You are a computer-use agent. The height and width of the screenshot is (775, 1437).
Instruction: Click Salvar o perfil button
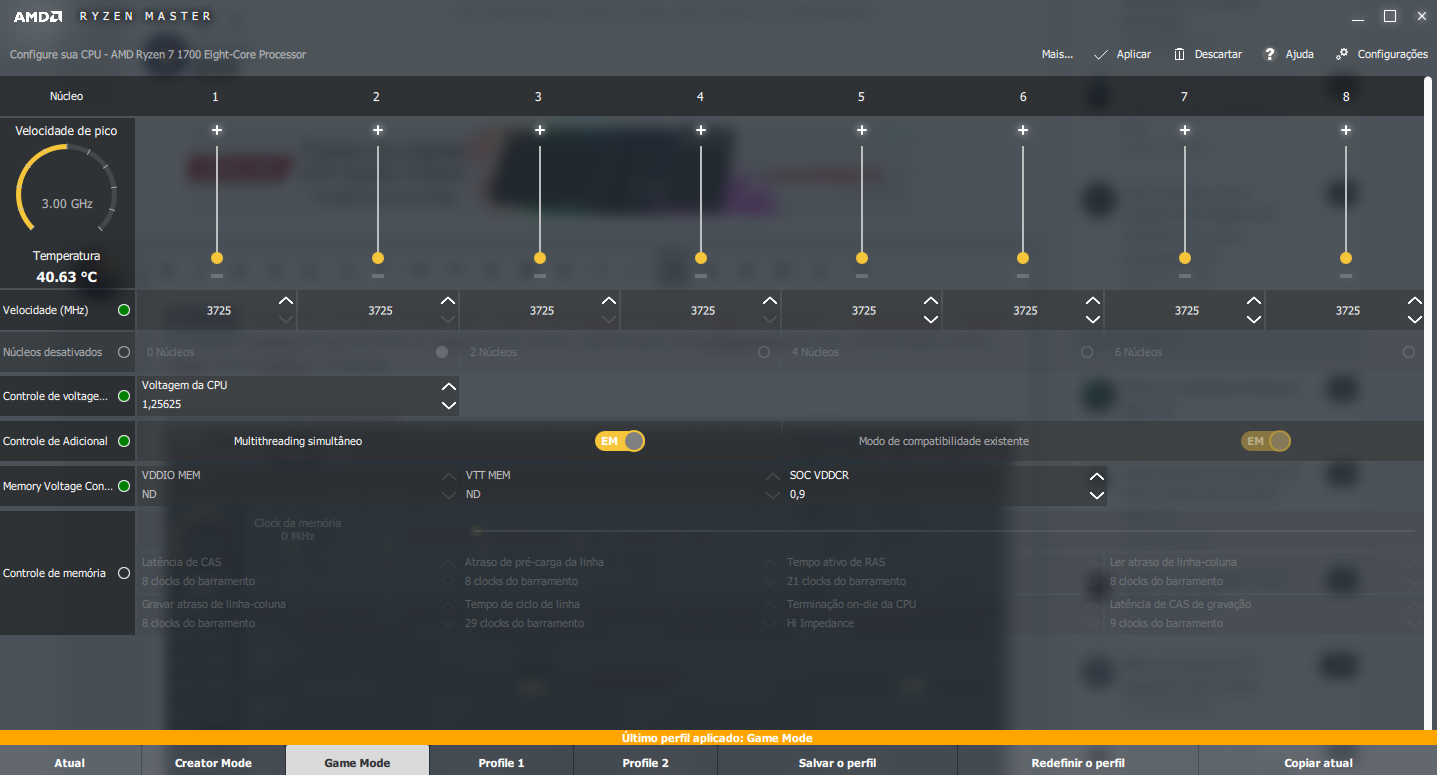tap(837, 762)
